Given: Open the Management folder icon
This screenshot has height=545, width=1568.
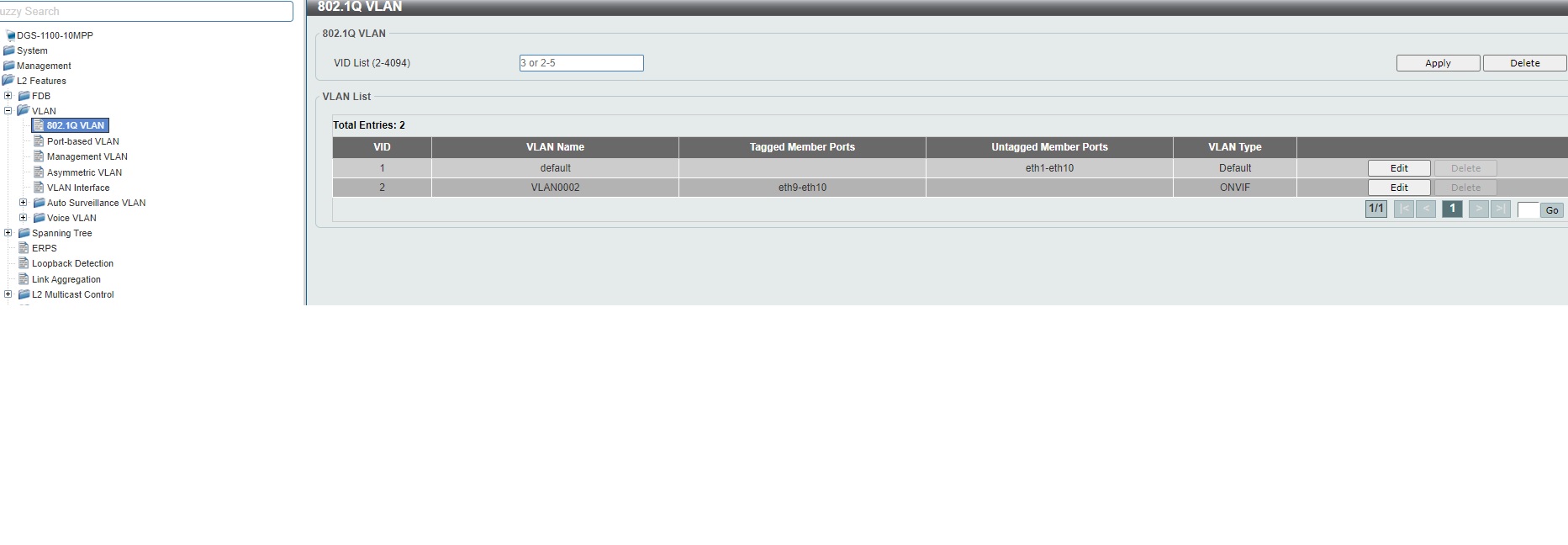Looking at the screenshot, I should point(9,66).
